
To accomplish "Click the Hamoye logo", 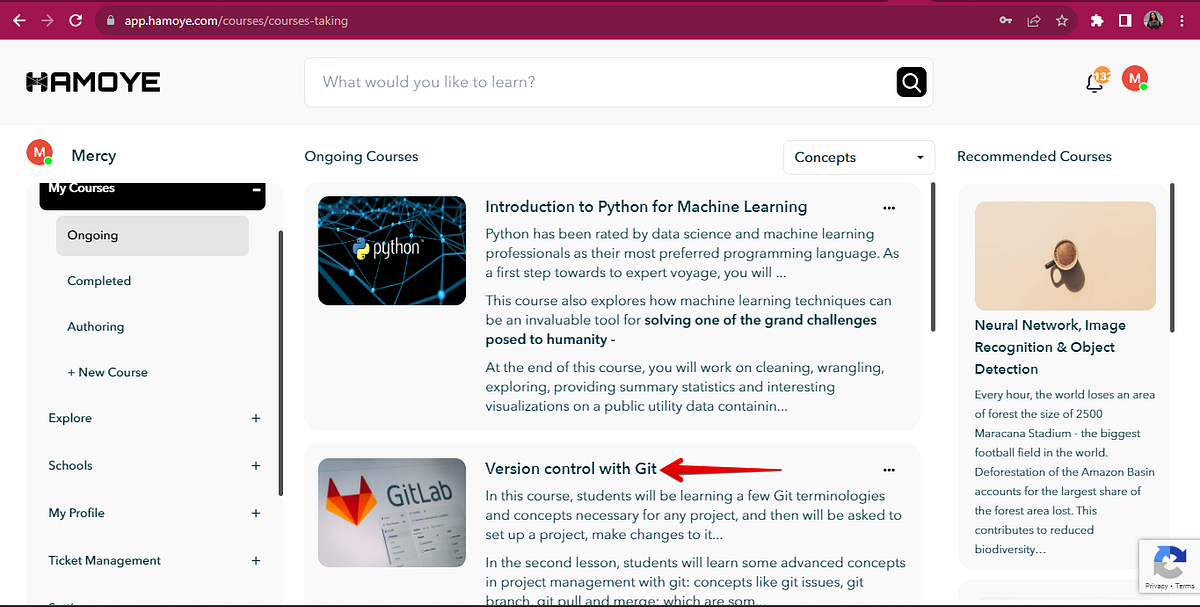I will (92, 81).
